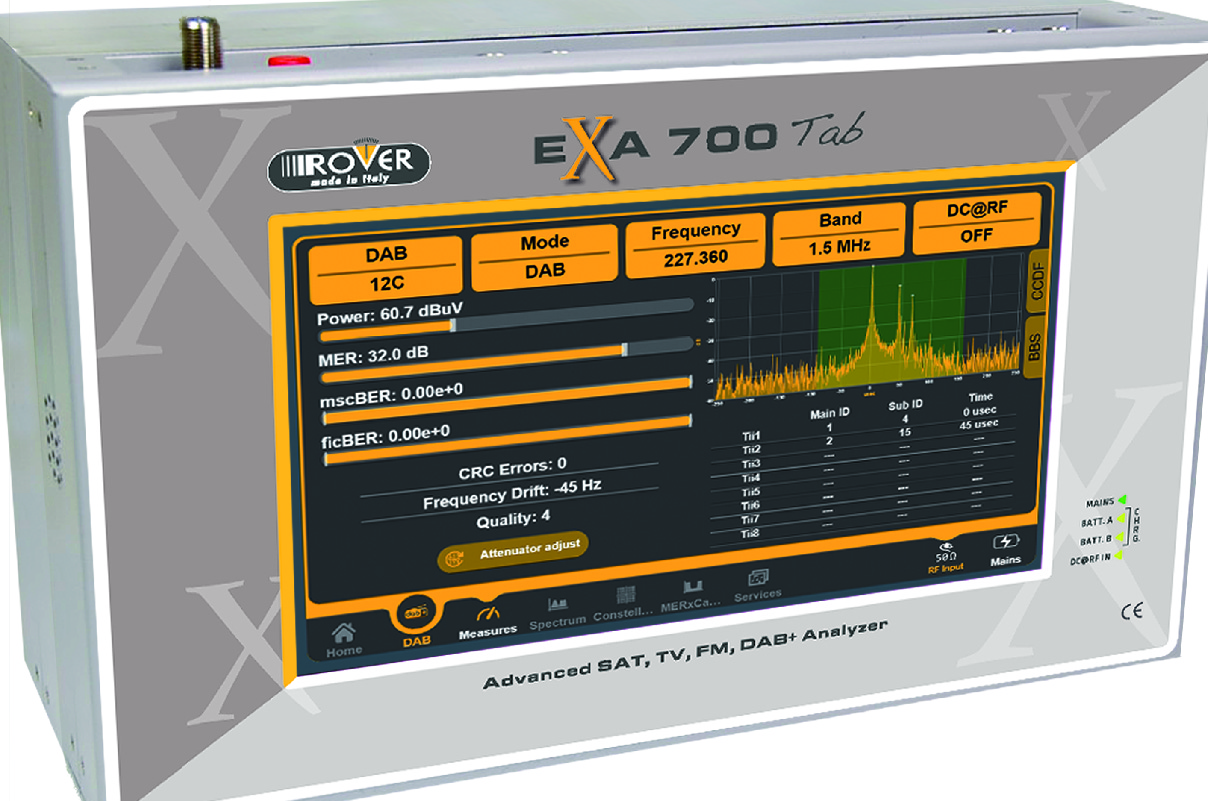Click the MER: 32.0 dB reading
This screenshot has height=801, width=1208.
pyautogui.click(x=374, y=357)
